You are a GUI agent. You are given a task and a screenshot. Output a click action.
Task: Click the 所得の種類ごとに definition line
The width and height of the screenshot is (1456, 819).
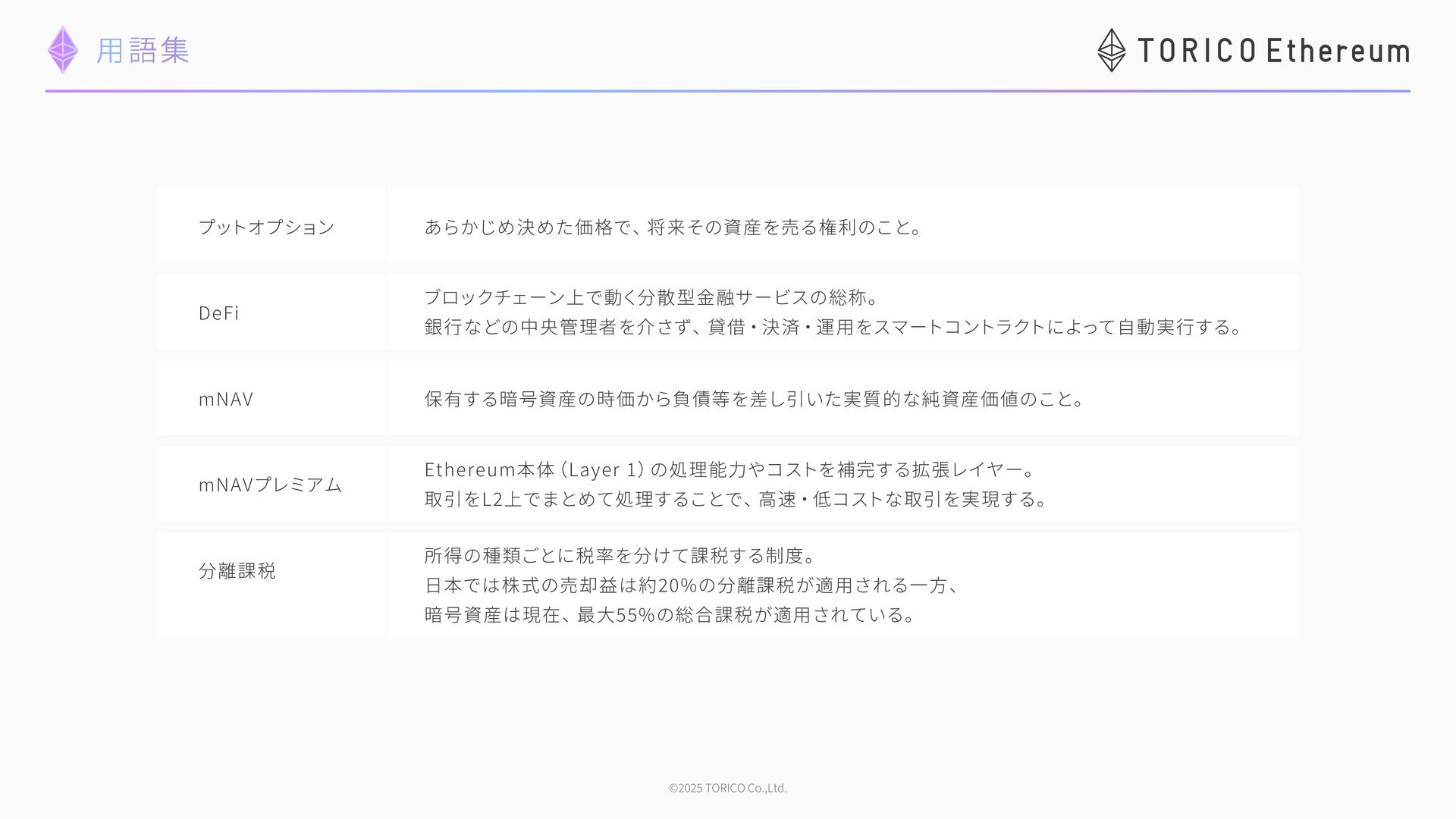(x=620, y=555)
